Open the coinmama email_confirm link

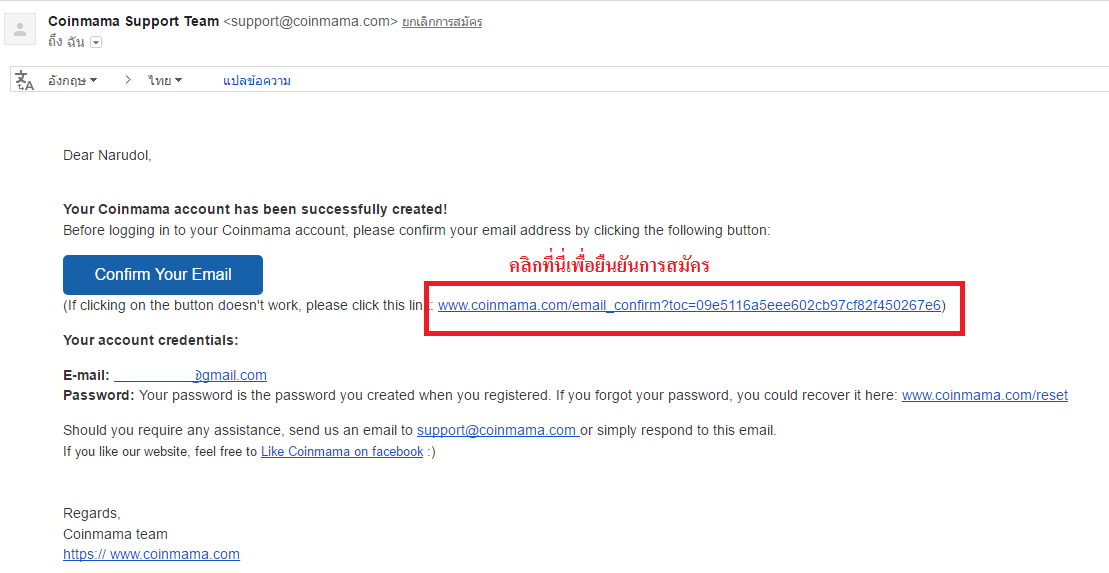(690, 306)
